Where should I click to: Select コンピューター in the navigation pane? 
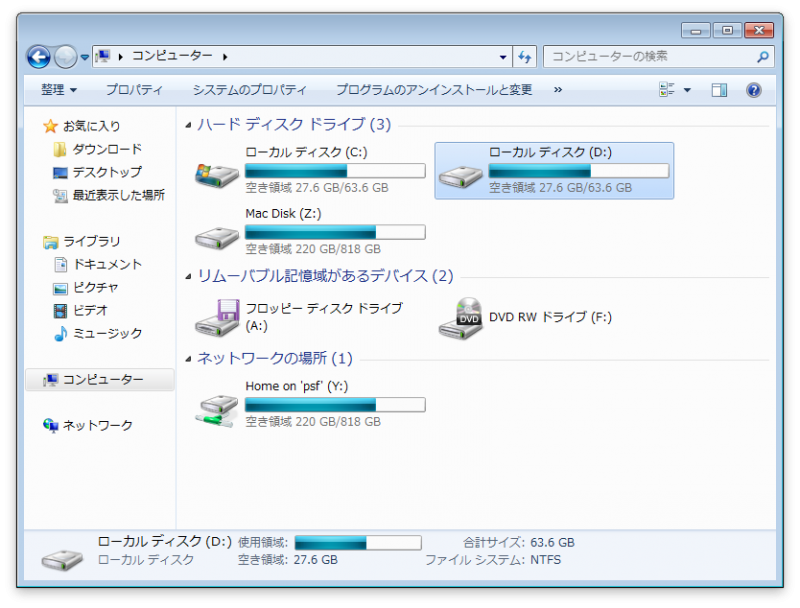(100, 379)
